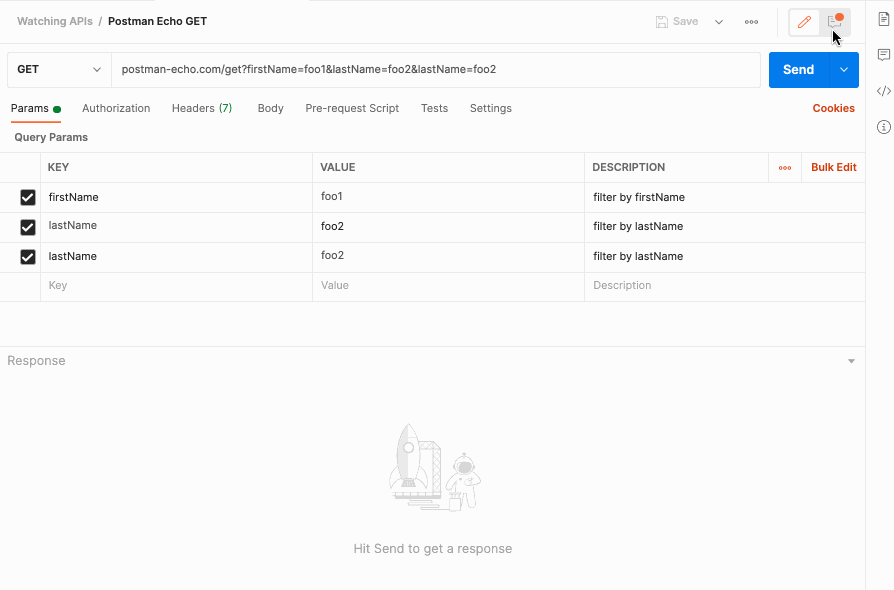
Task: Click the Bulk Edit link
Action: click(x=833, y=167)
